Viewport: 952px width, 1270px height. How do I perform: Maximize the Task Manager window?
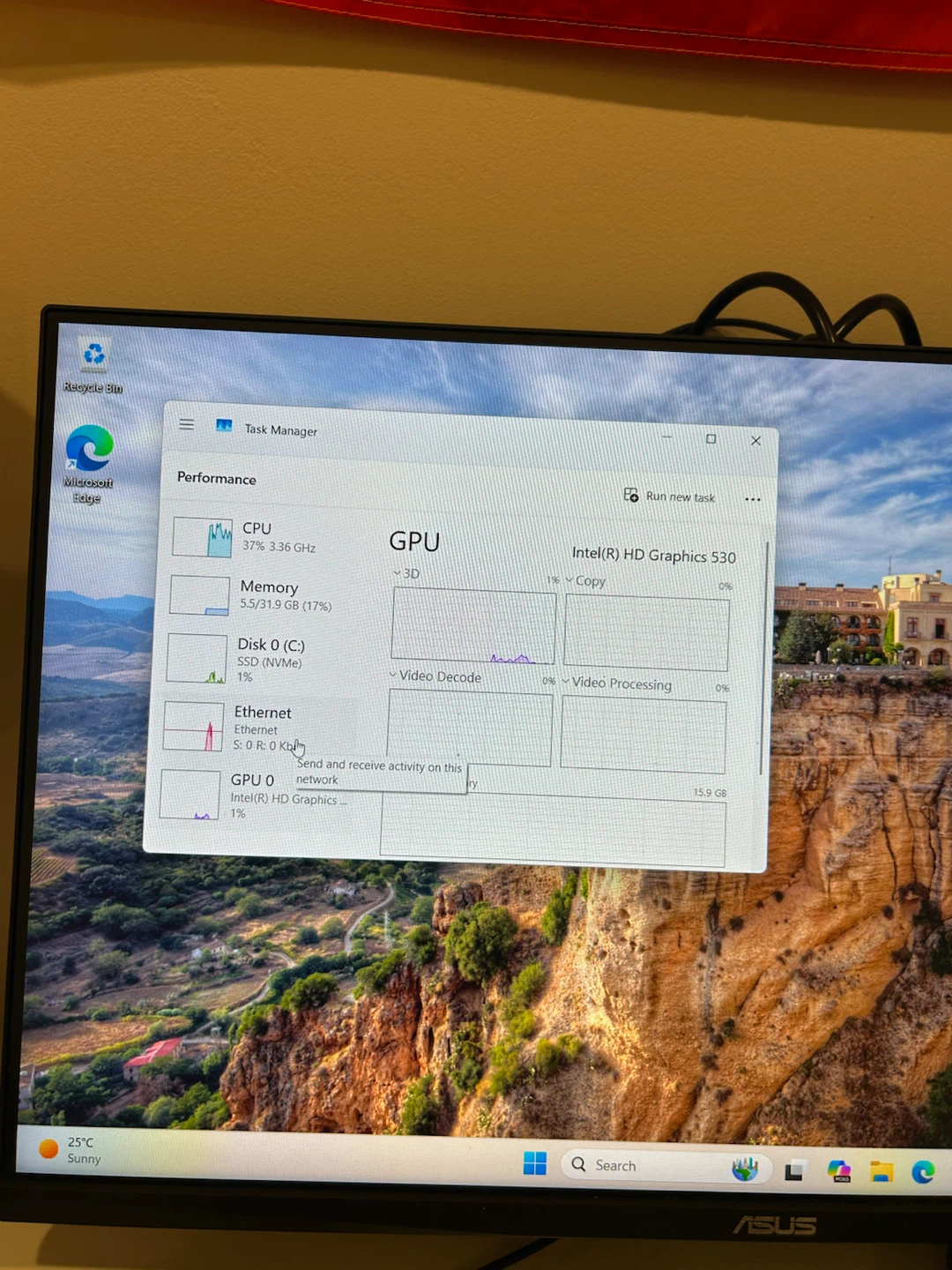[710, 438]
